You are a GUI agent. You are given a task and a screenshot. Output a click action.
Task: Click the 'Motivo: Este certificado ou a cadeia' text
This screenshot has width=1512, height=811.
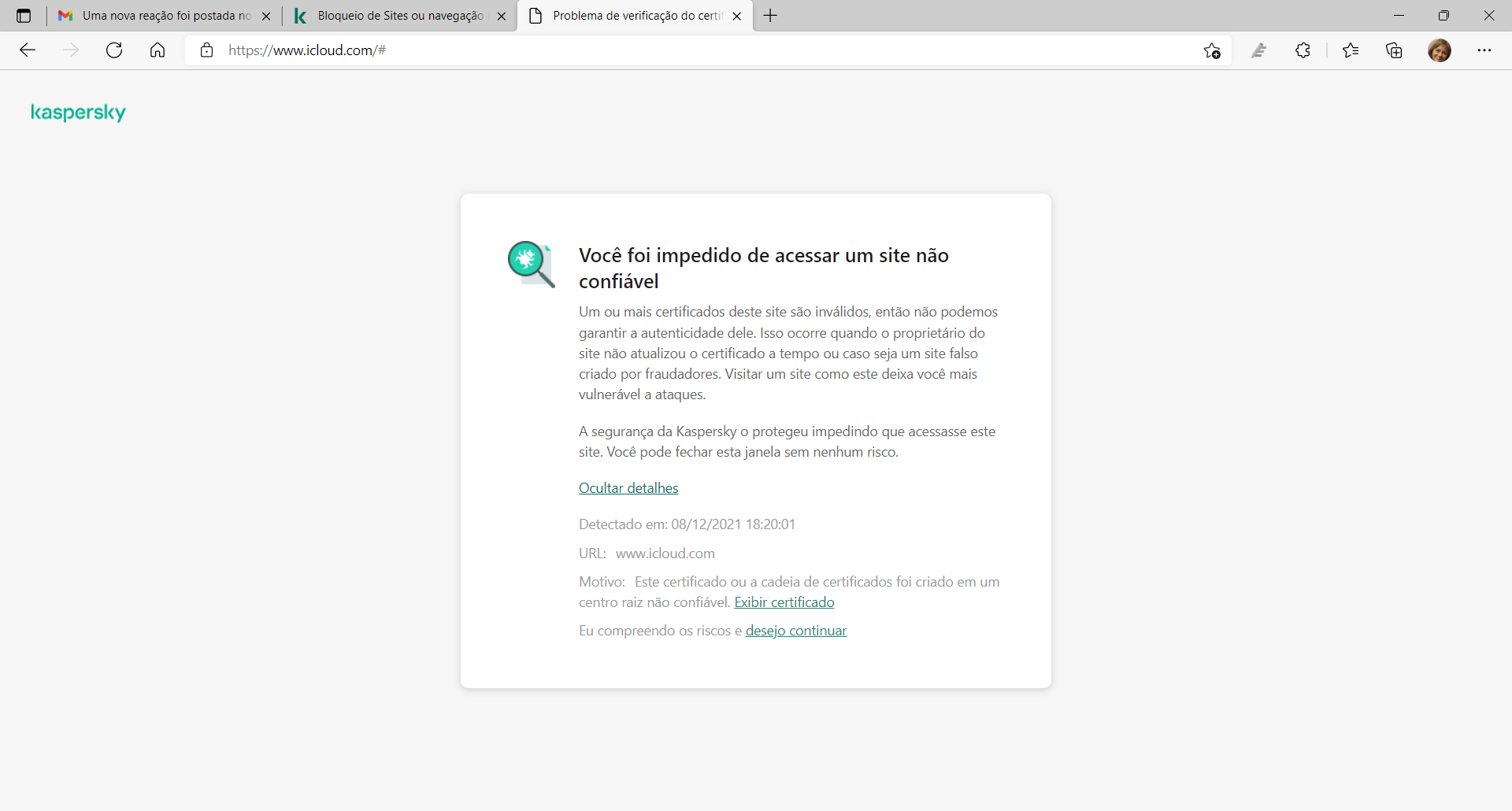tap(789, 592)
